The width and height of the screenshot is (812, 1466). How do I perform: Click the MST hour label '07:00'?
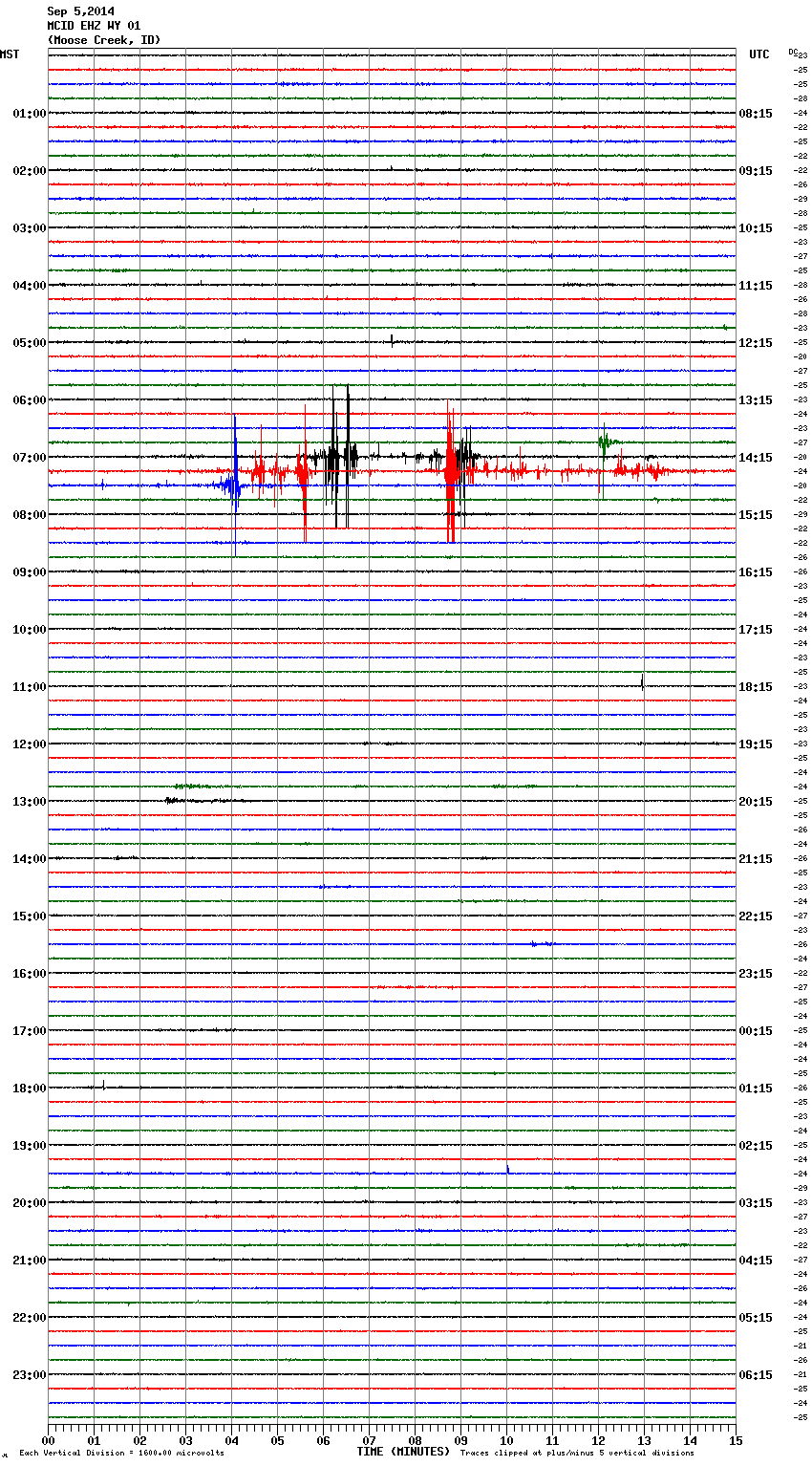pos(29,458)
